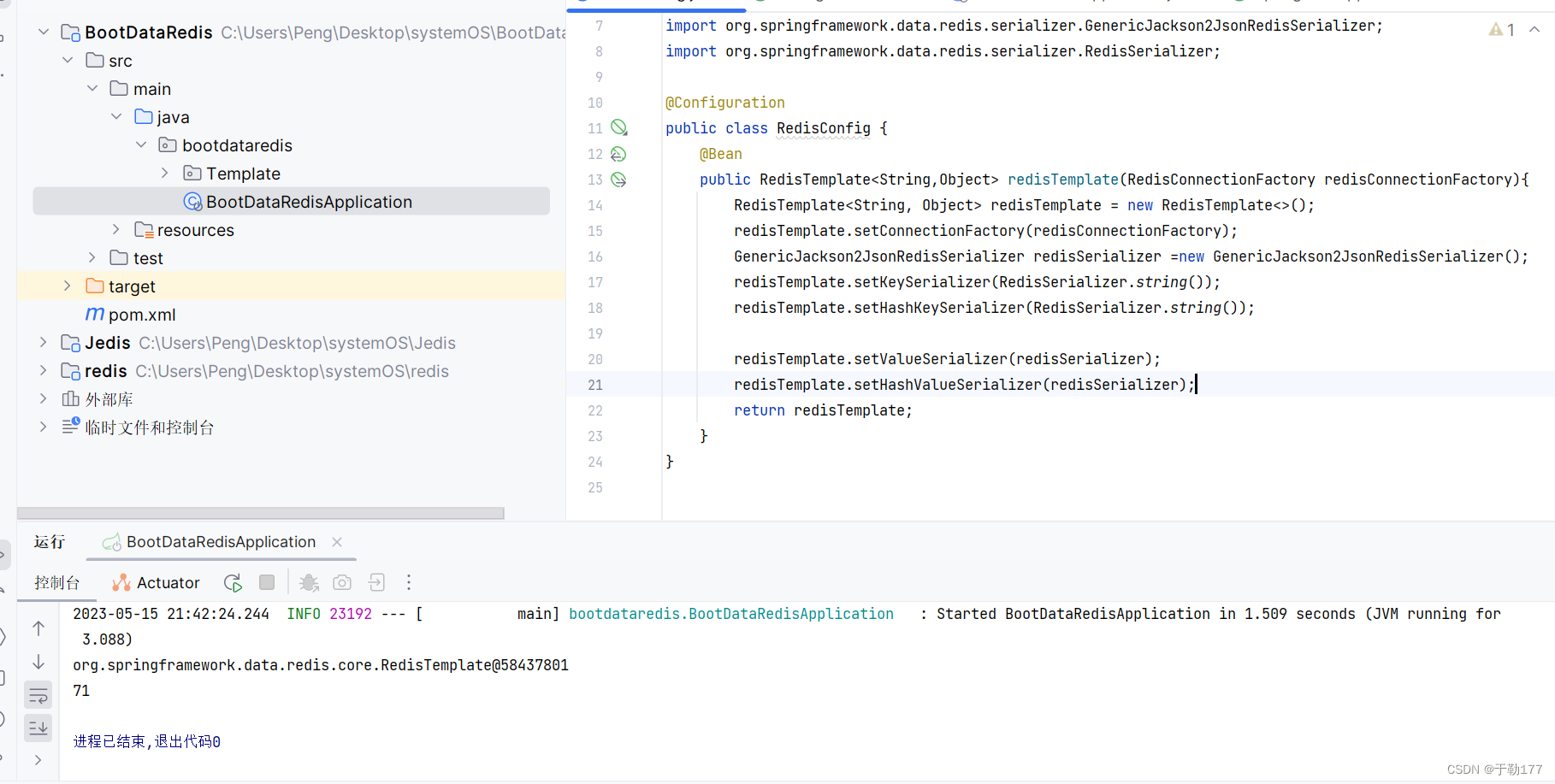
Task: Click the 外部库 libraries icon
Action: (x=71, y=399)
